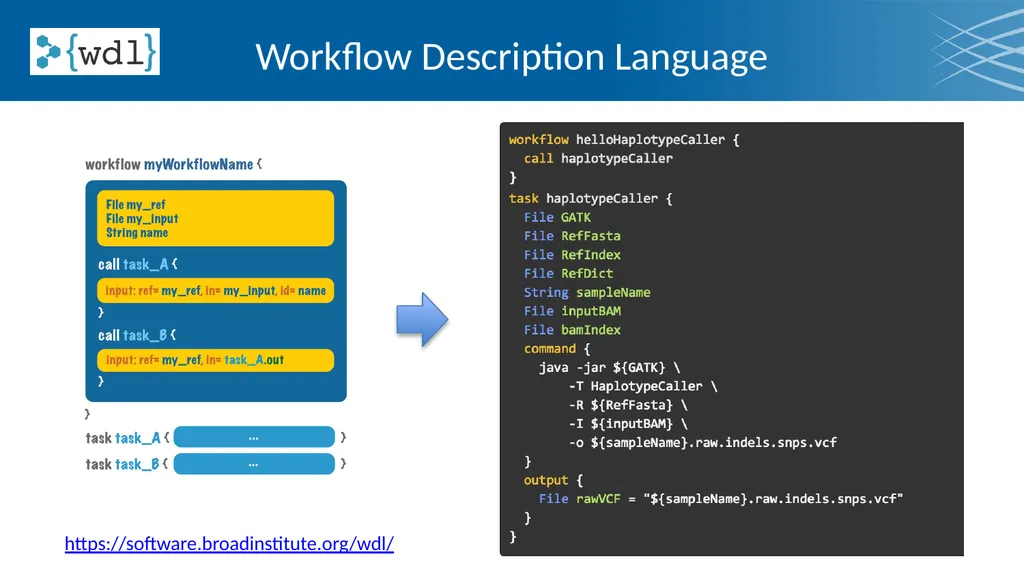Click the 'File bamIndex' code line
The image size is (1024, 576).
pos(572,330)
